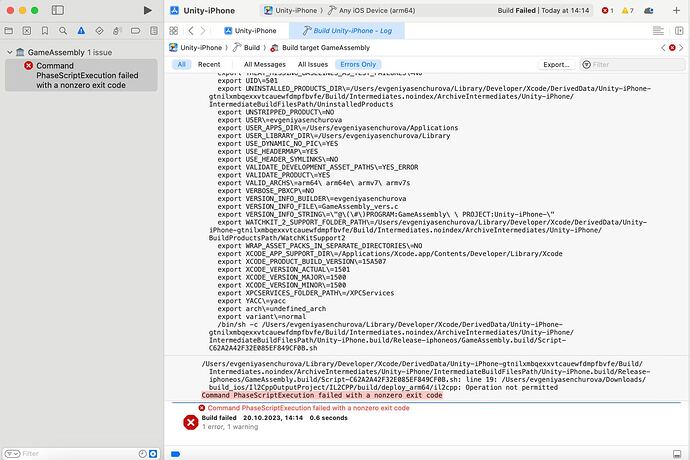The image size is (690, 460).
Task: Click the Build failed 20.10.2023 summary row
Action: click(x=274, y=418)
